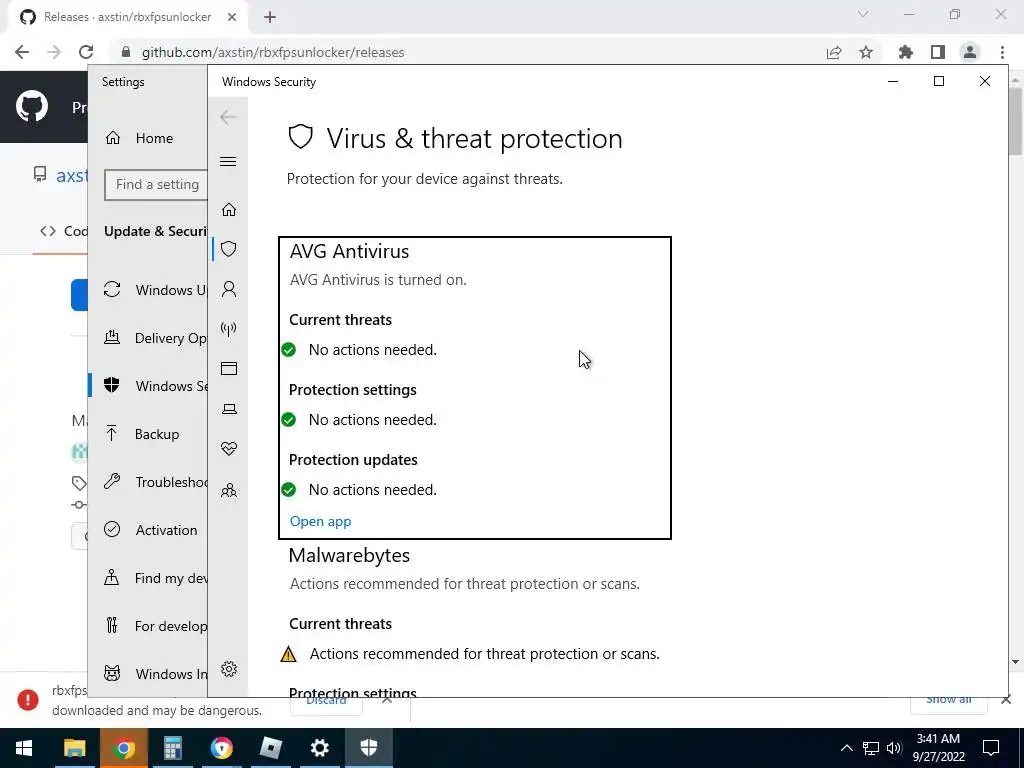Bookmark this page with the star icon
This screenshot has height=768, width=1024.
click(x=866, y=52)
